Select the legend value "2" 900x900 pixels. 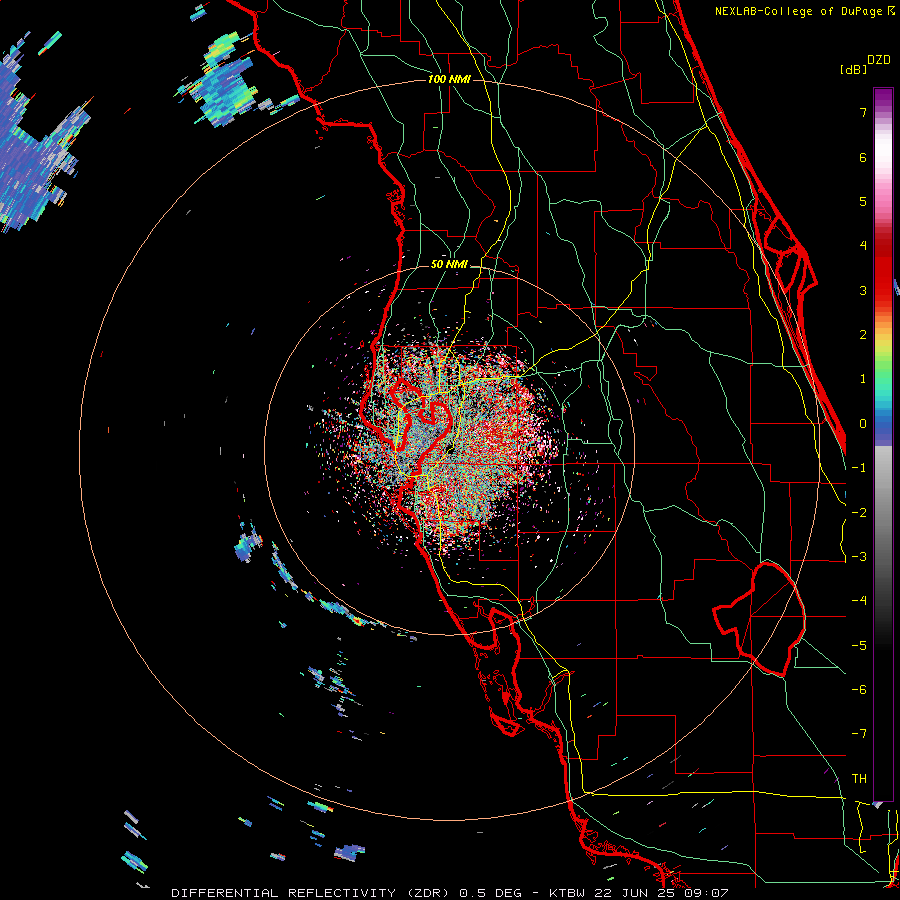(x=863, y=335)
